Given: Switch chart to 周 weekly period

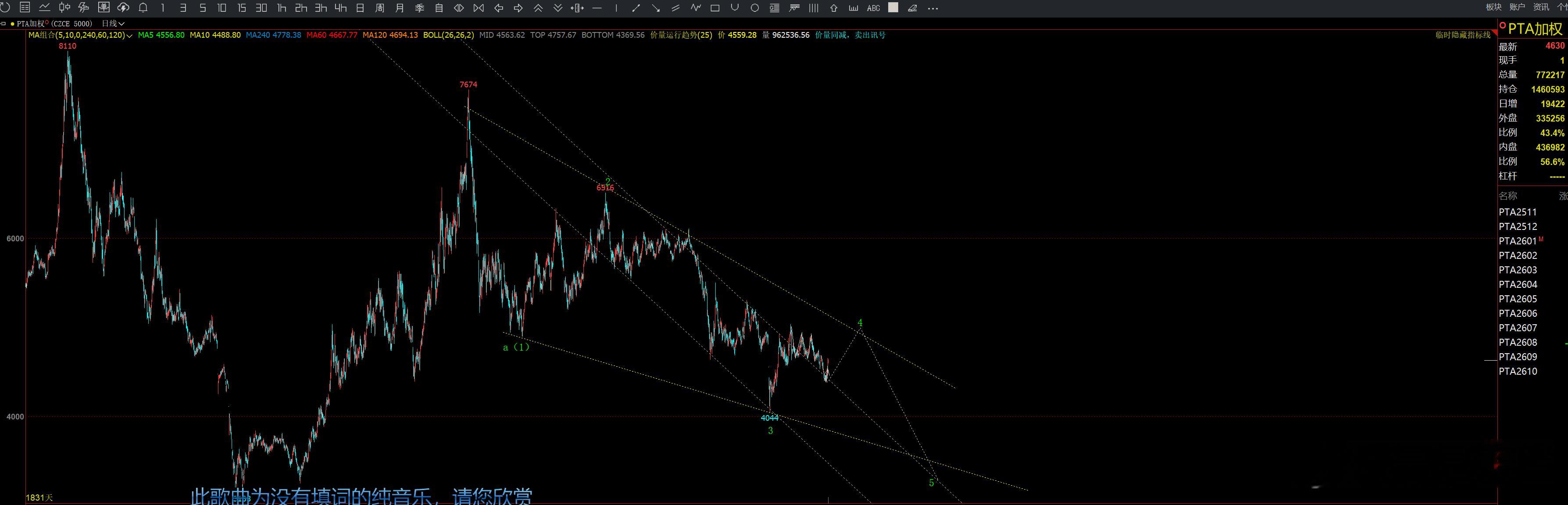Looking at the screenshot, I should click(x=380, y=8).
